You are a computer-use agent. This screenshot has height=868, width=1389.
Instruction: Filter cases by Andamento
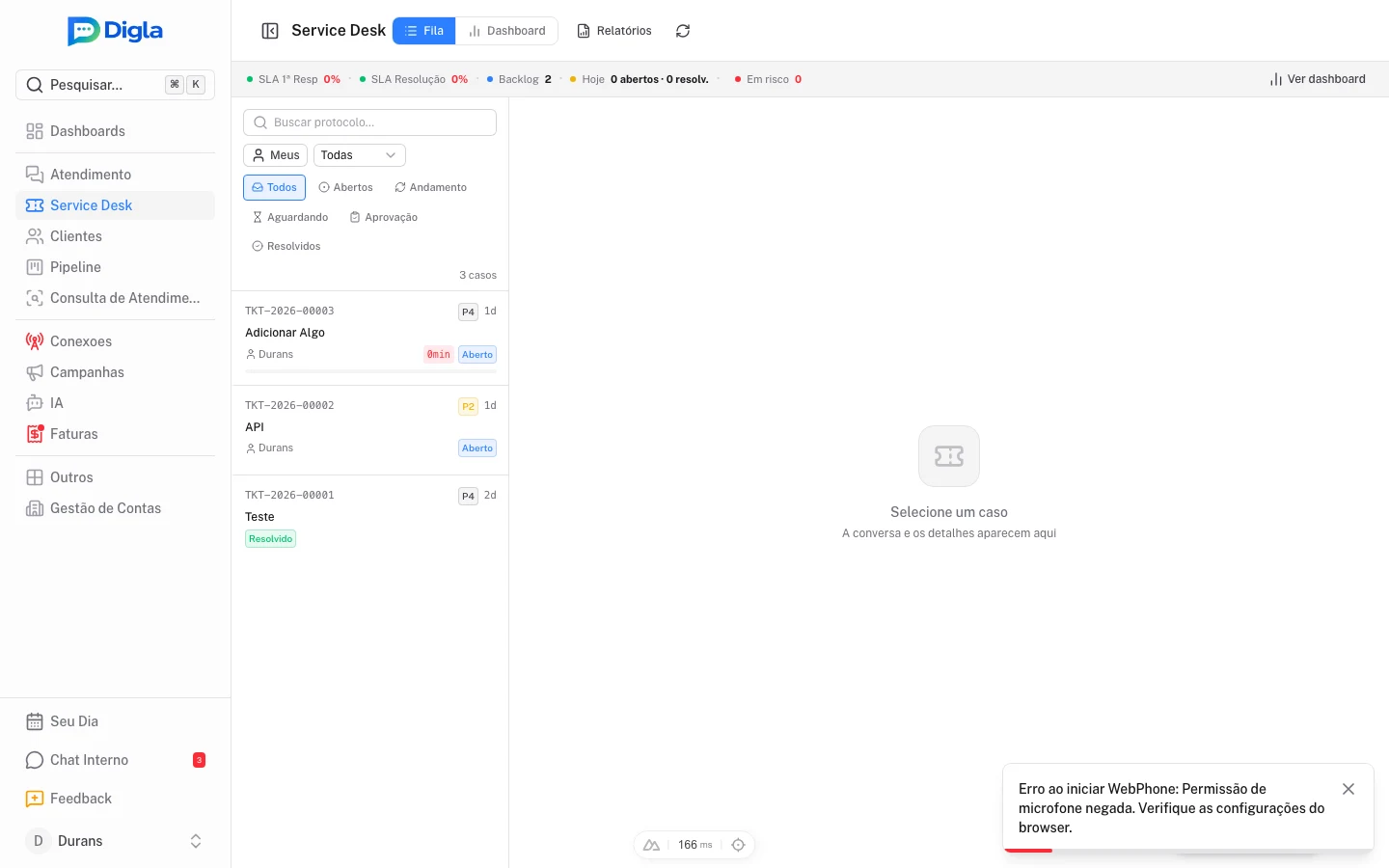430,187
